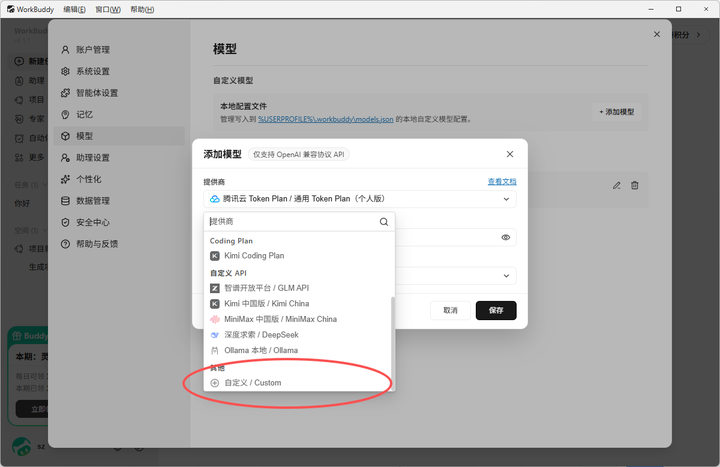Click search magnifier in provider search box

(384, 222)
